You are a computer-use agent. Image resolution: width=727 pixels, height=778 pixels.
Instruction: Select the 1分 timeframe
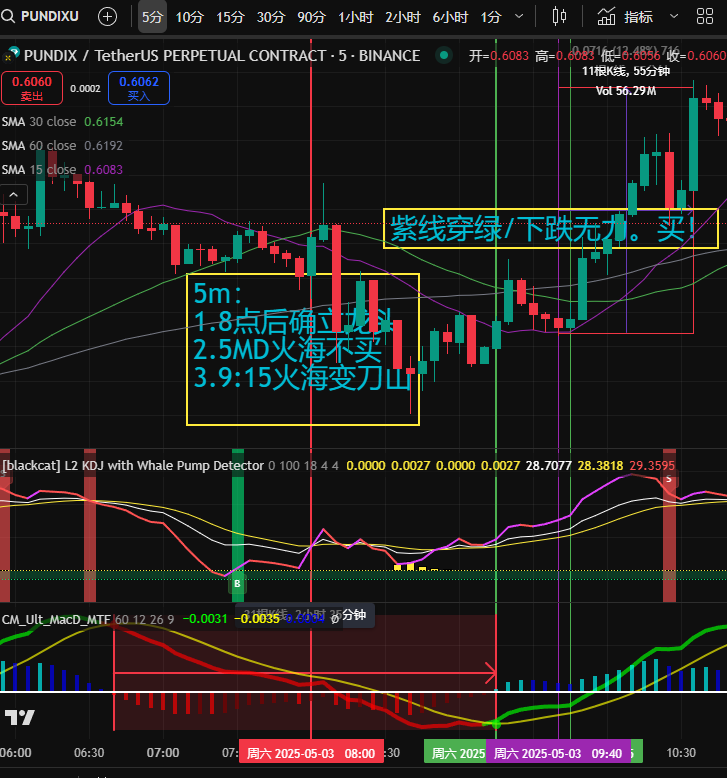491,17
